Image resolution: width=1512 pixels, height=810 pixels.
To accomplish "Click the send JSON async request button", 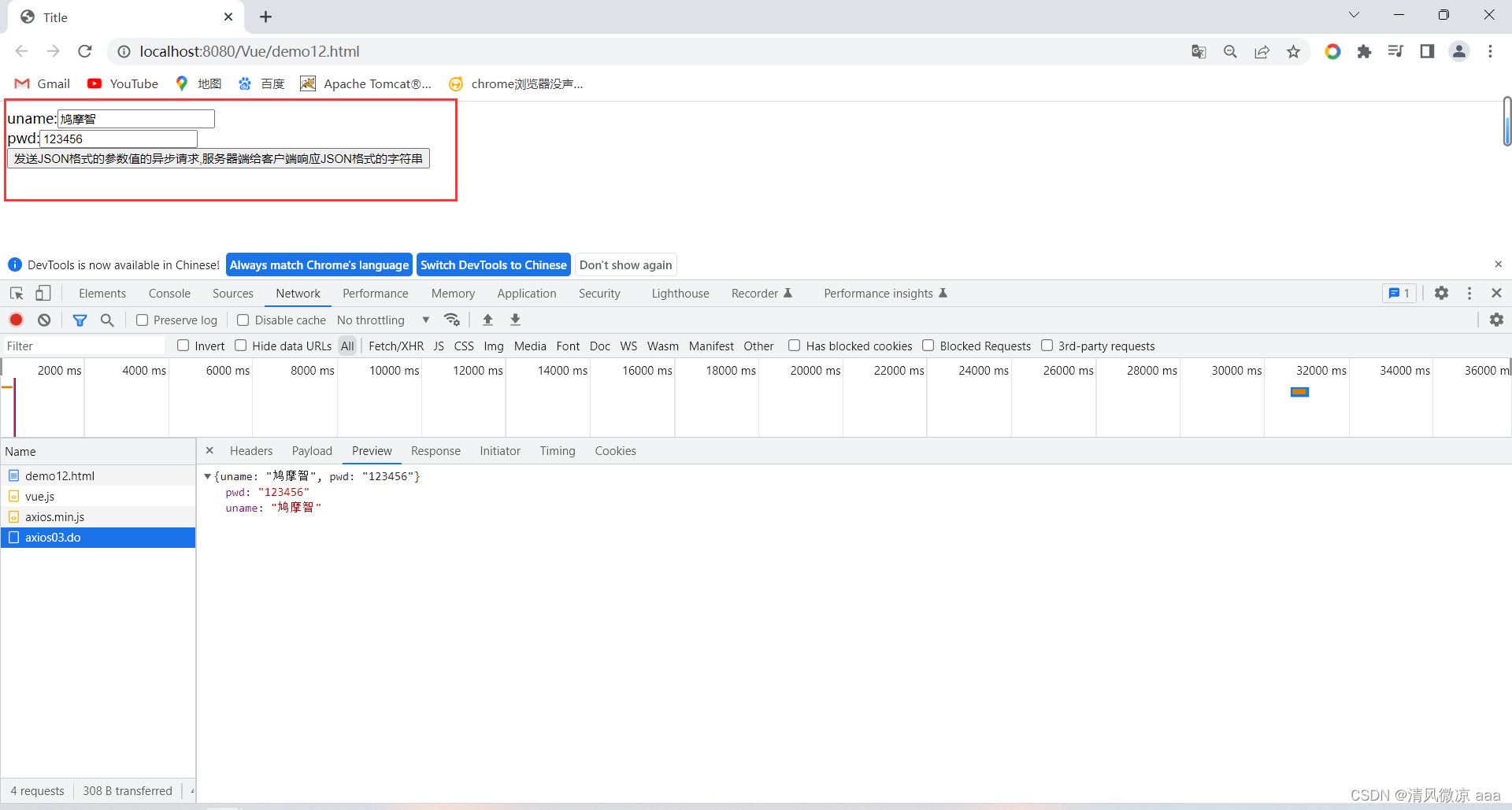I will click(219, 158).
